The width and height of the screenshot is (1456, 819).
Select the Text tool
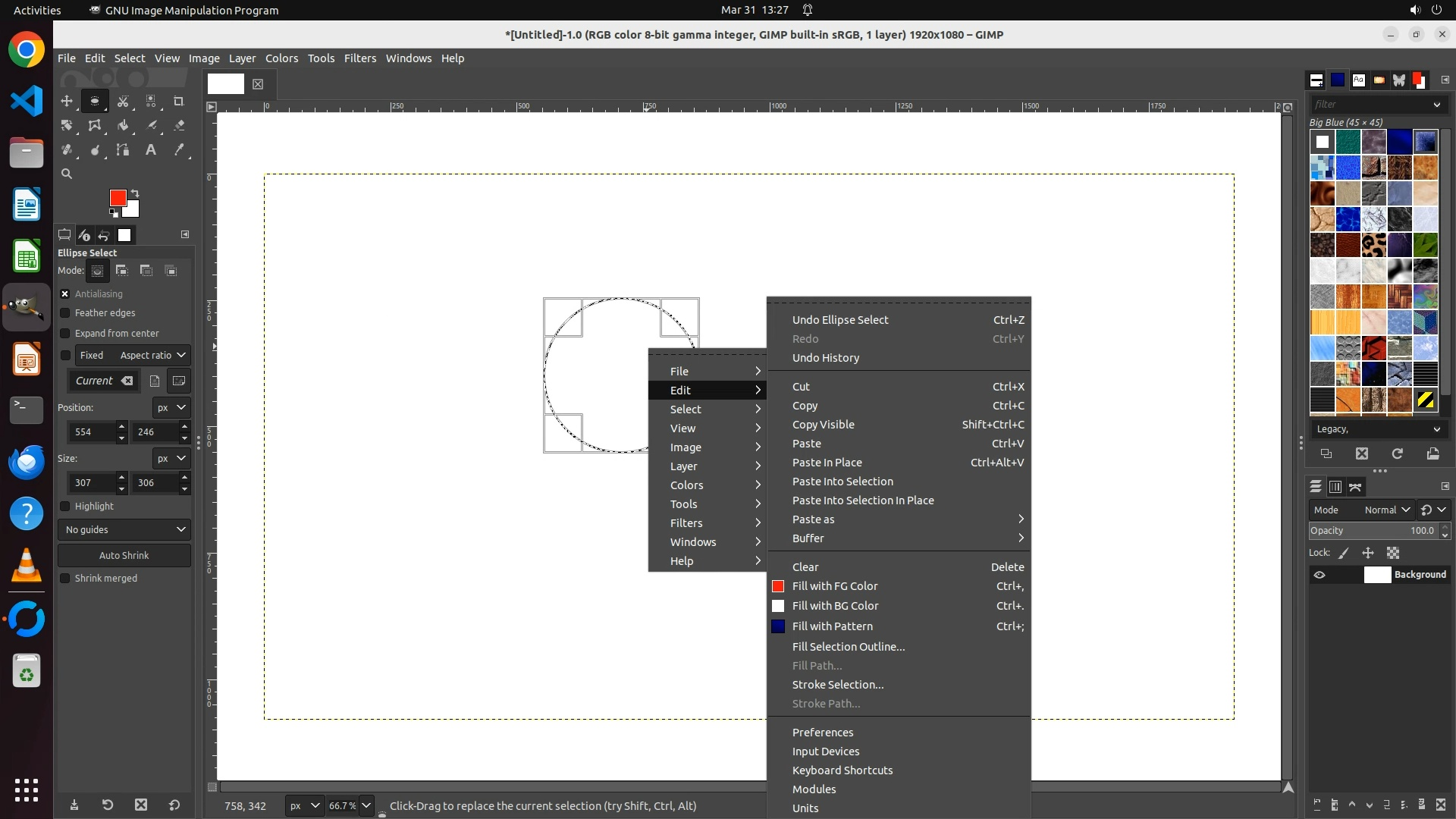point(151,150)
